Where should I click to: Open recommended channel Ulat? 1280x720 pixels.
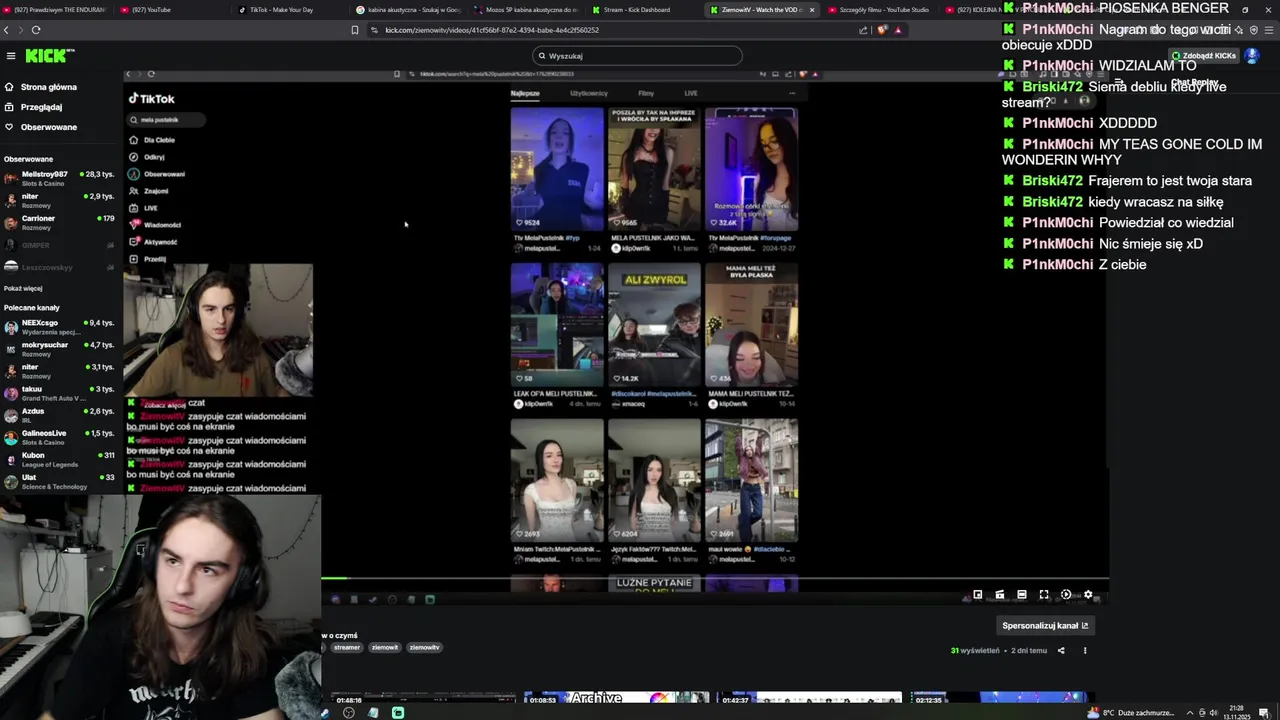pyautogui.click(x=59, y=481)
